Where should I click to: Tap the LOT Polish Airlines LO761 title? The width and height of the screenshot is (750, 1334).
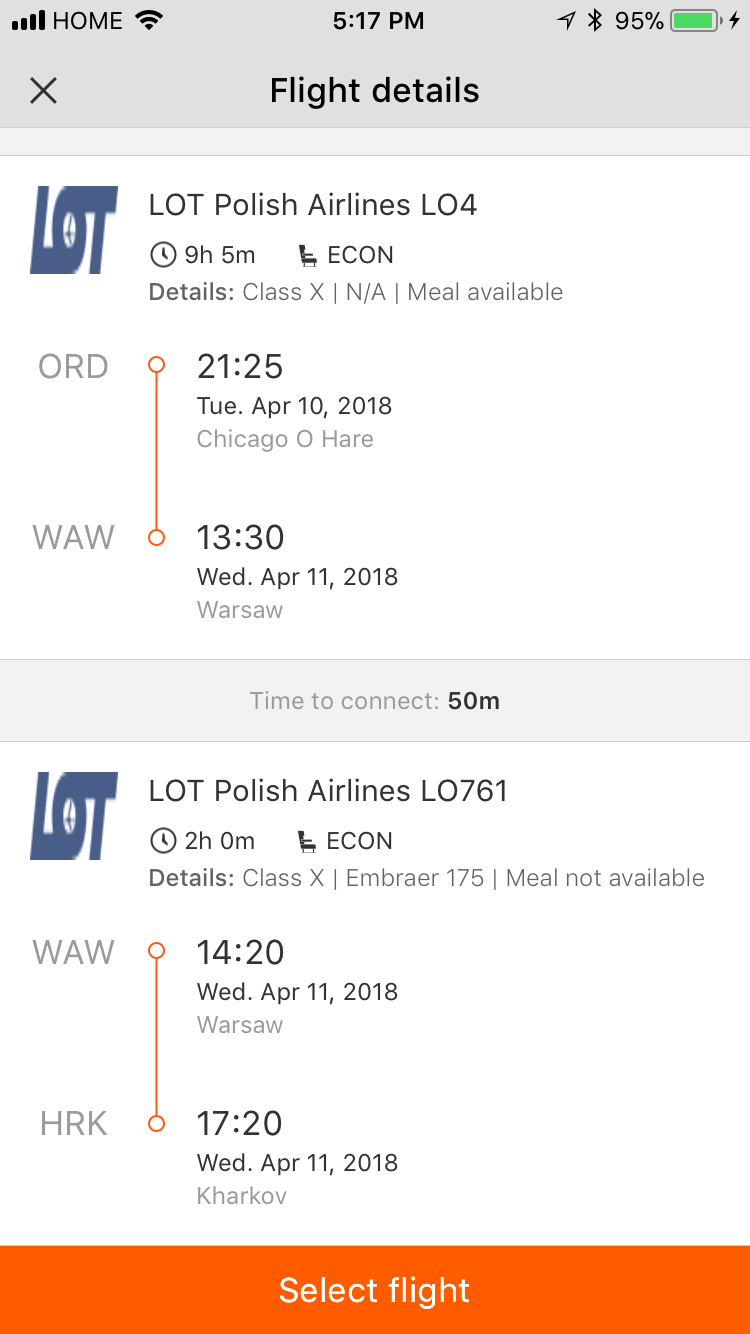coord(328,791)
